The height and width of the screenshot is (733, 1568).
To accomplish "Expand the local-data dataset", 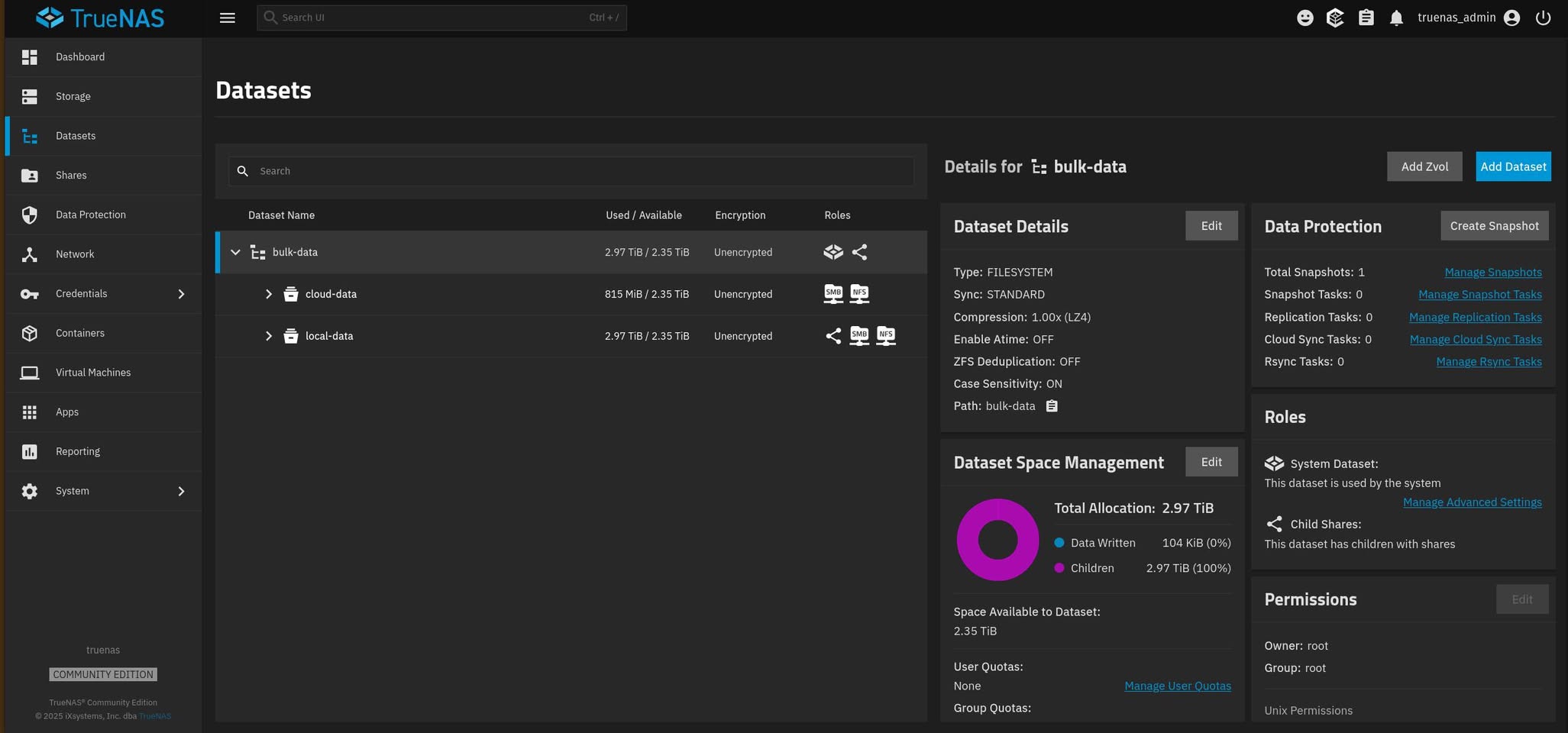I will 269,336.
